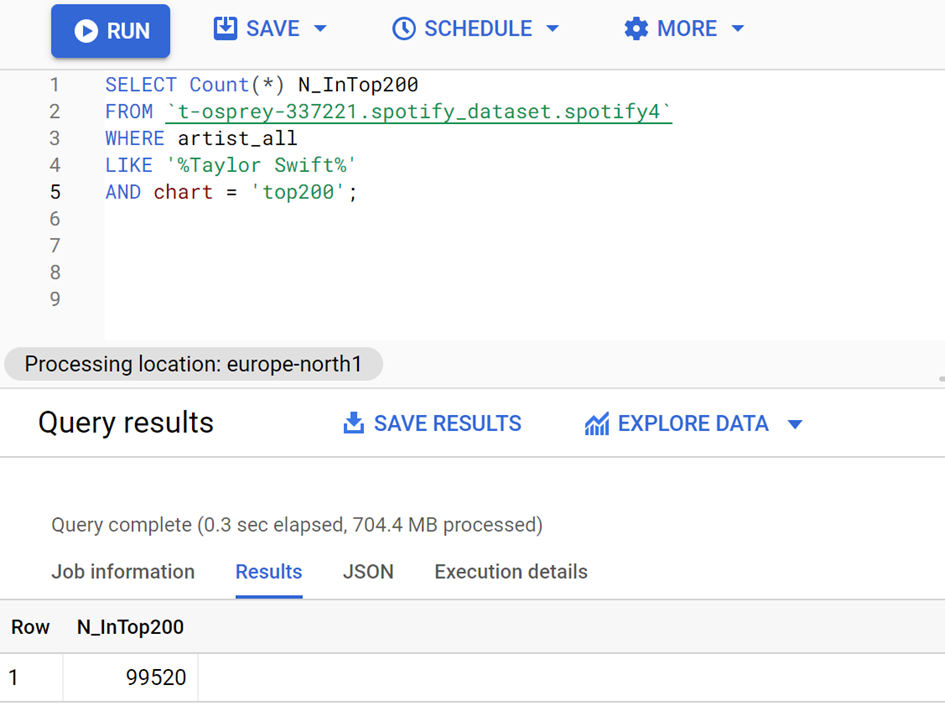Open the MORE label

click(687, 28)
